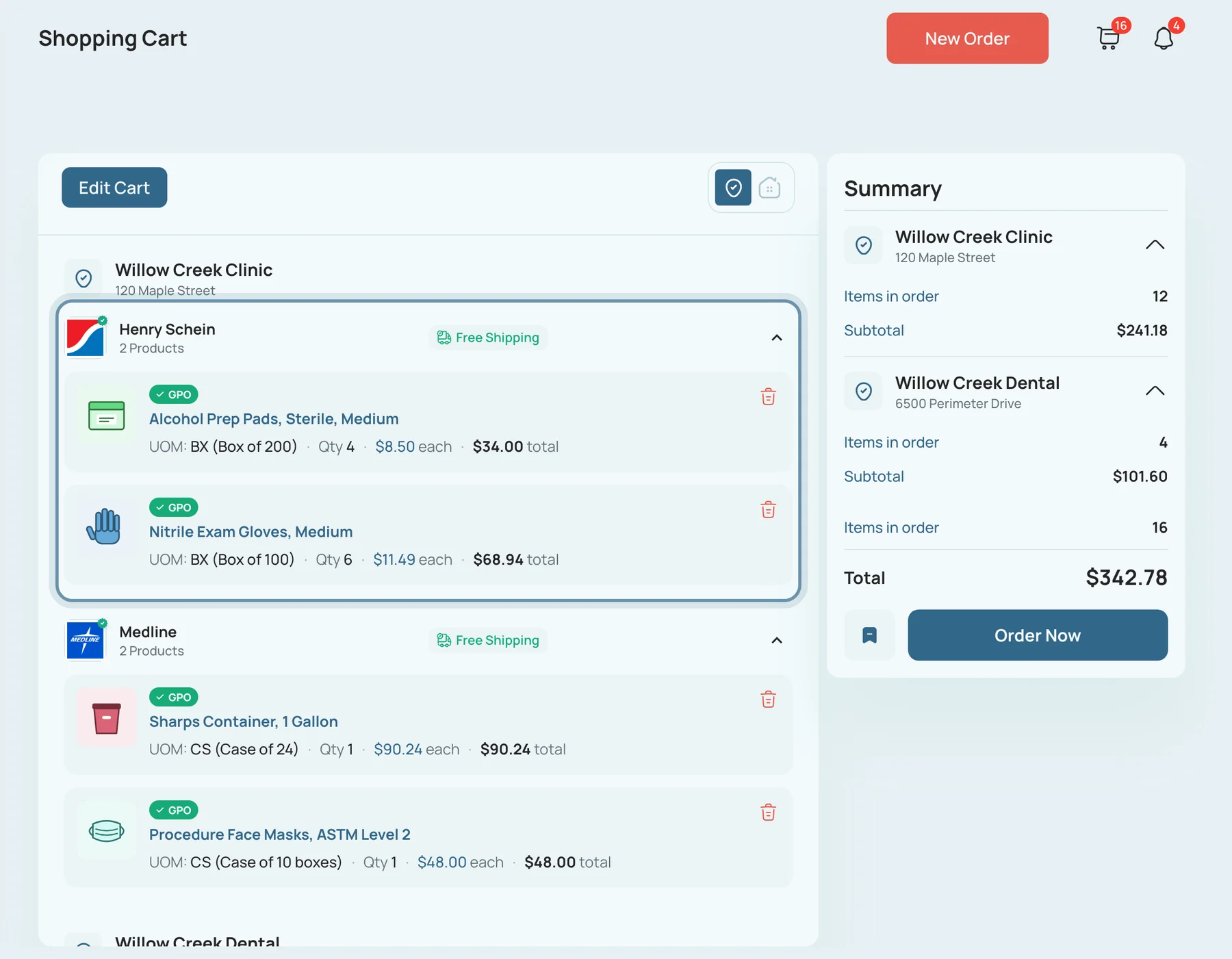
Task: Click GPO badge on Sharps Container
Action: pyautogui.click(x=174, y=697)
